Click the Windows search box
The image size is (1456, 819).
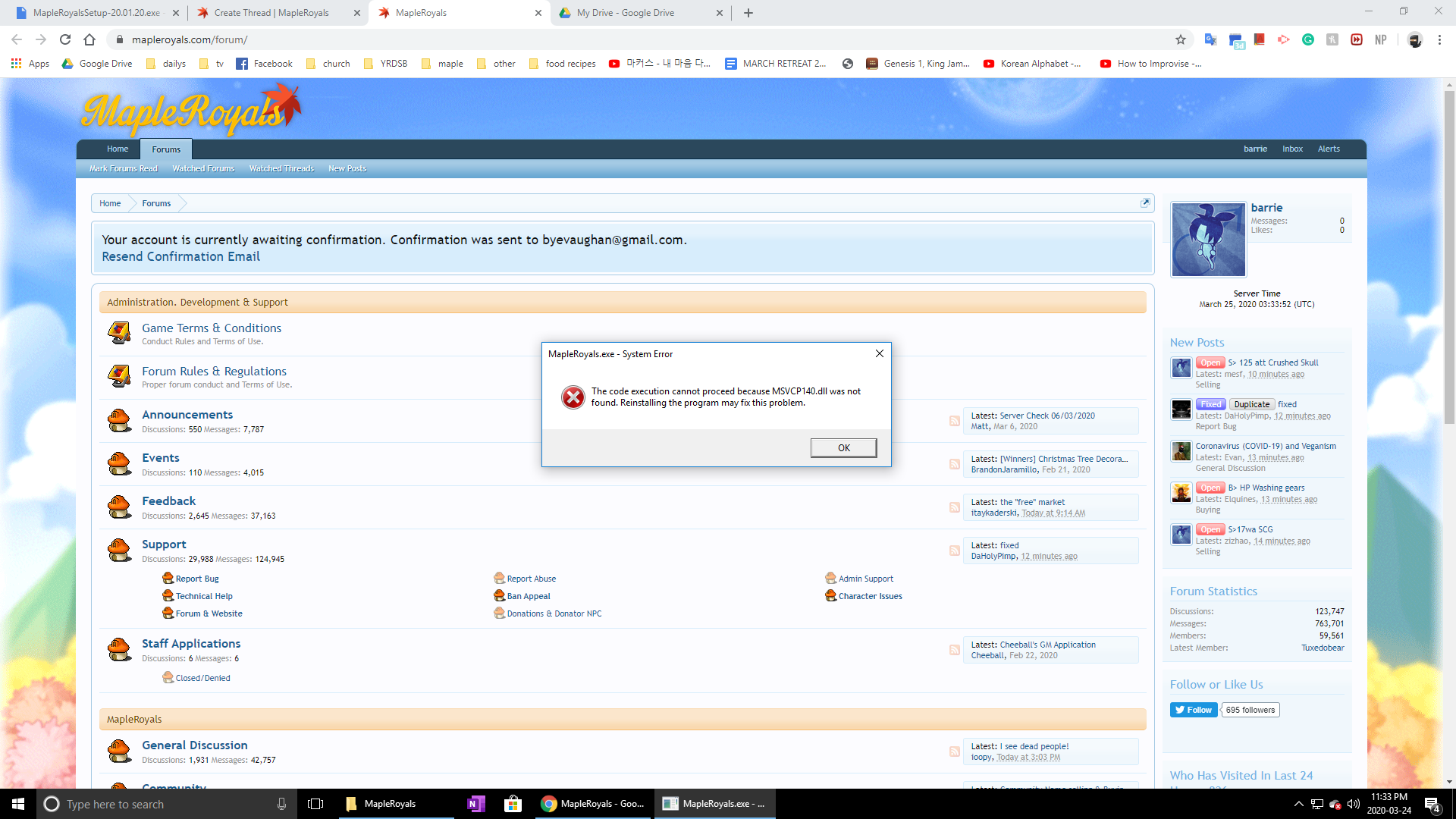coord(167,804)
